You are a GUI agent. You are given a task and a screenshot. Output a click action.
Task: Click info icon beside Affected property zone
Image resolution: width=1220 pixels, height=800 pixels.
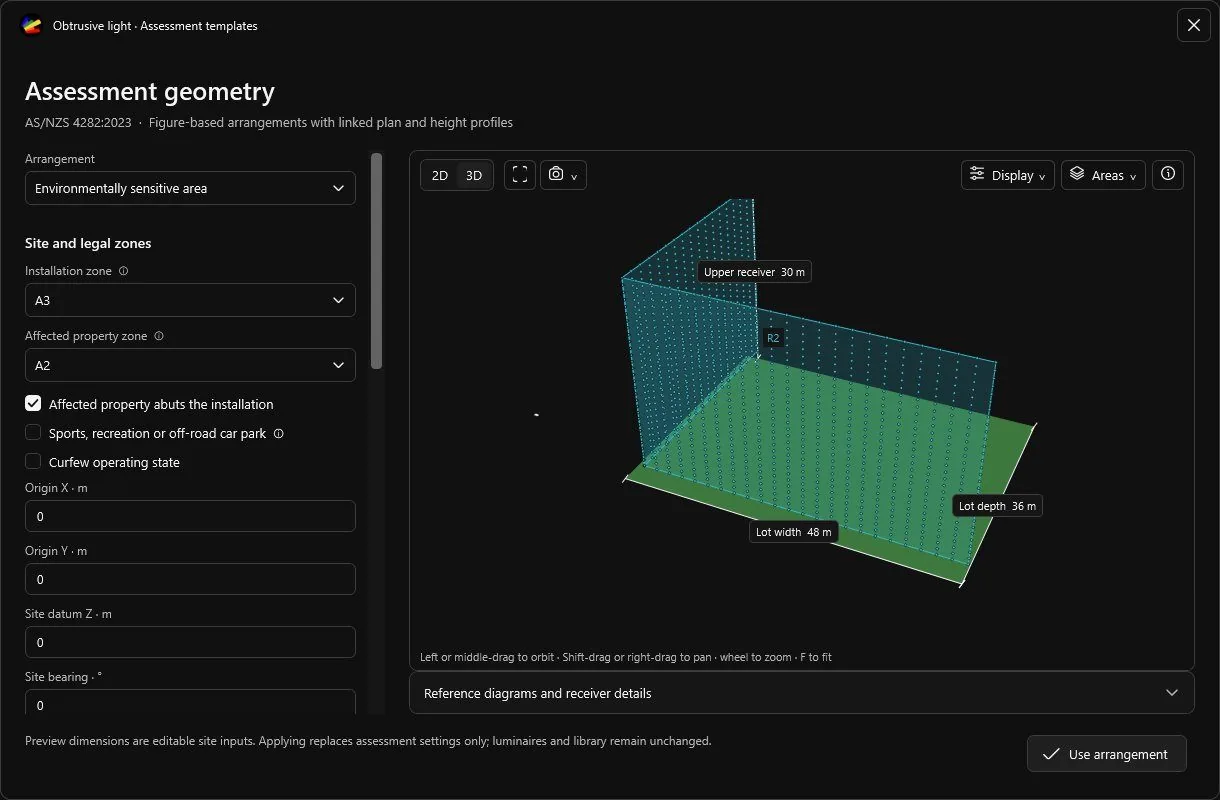tap(159, 336)
